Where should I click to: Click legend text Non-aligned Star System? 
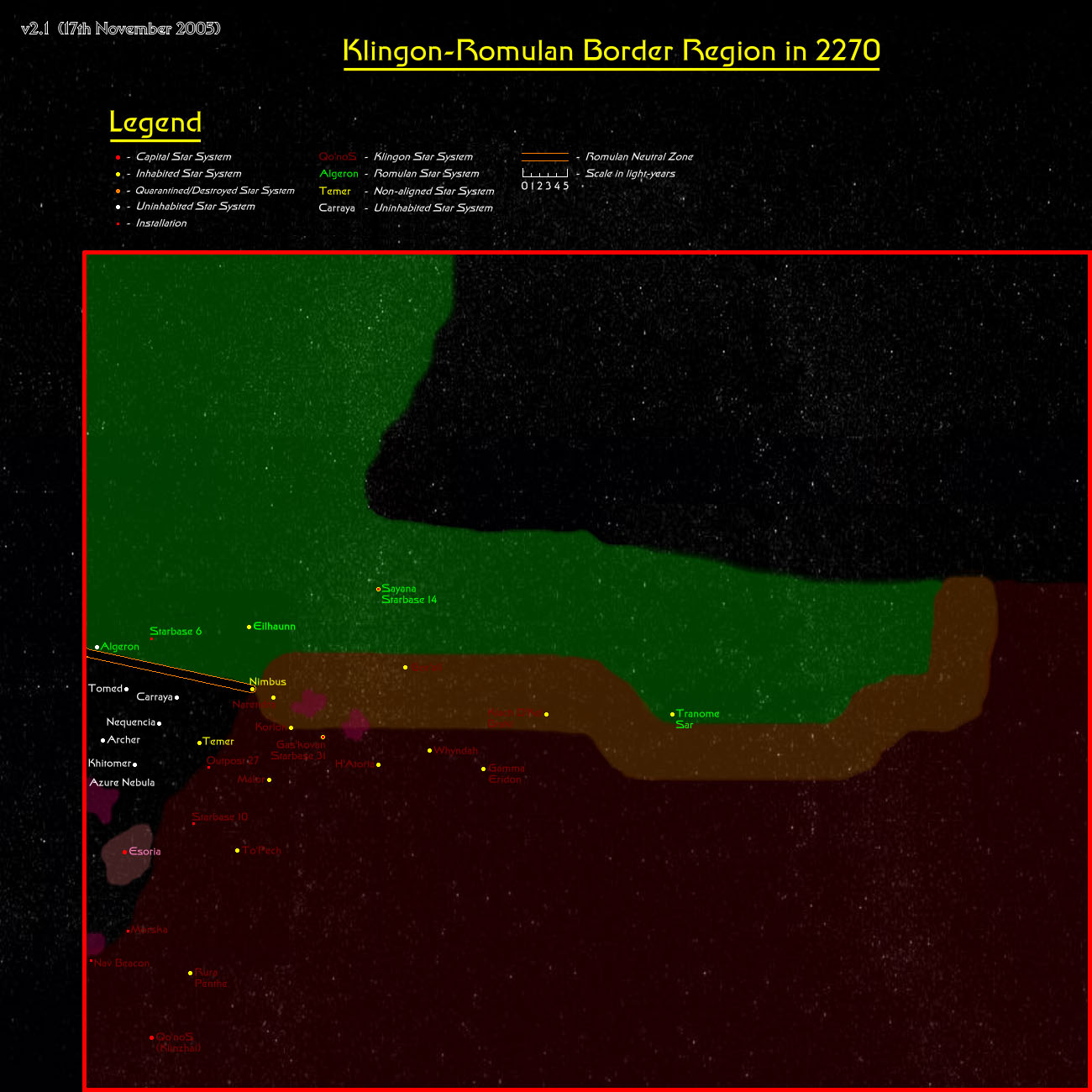434,192
